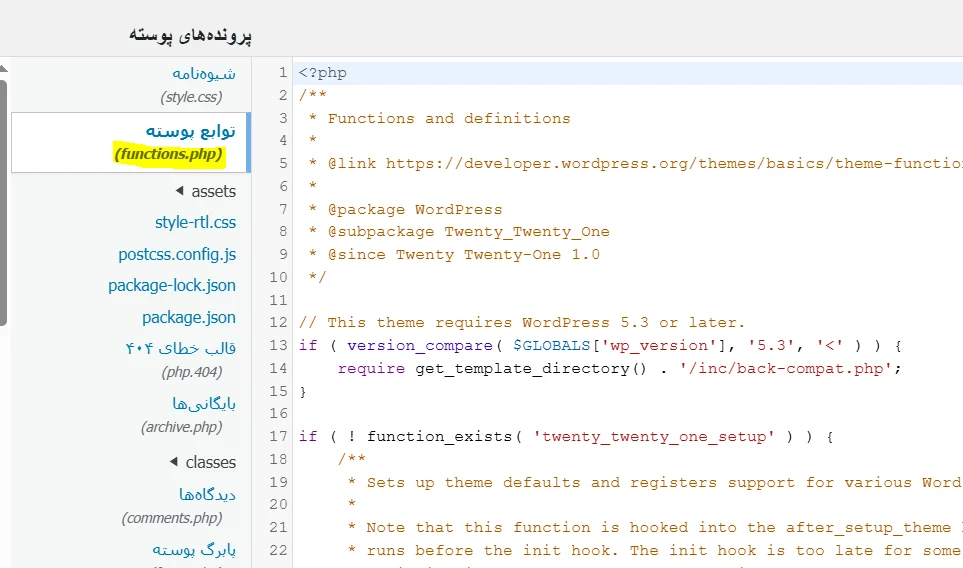Click line number 13 in the gutter
The image size is (963, 568).
[x=278, y=345]
